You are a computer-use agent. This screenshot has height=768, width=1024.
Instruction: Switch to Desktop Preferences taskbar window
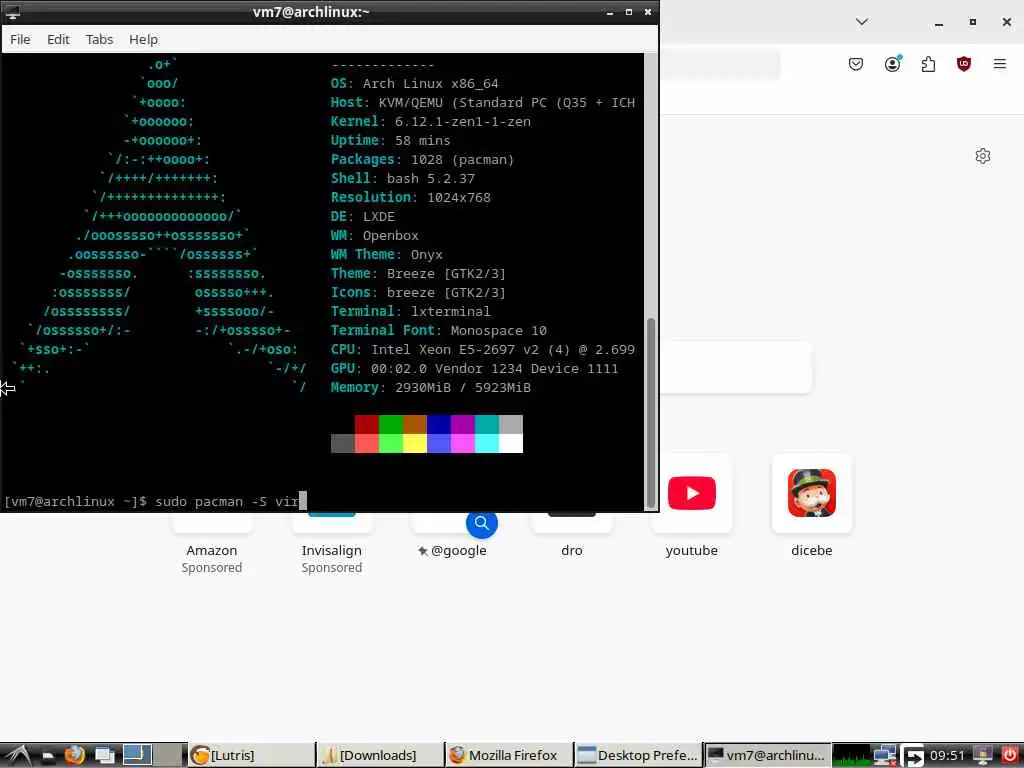coord(637,756)
